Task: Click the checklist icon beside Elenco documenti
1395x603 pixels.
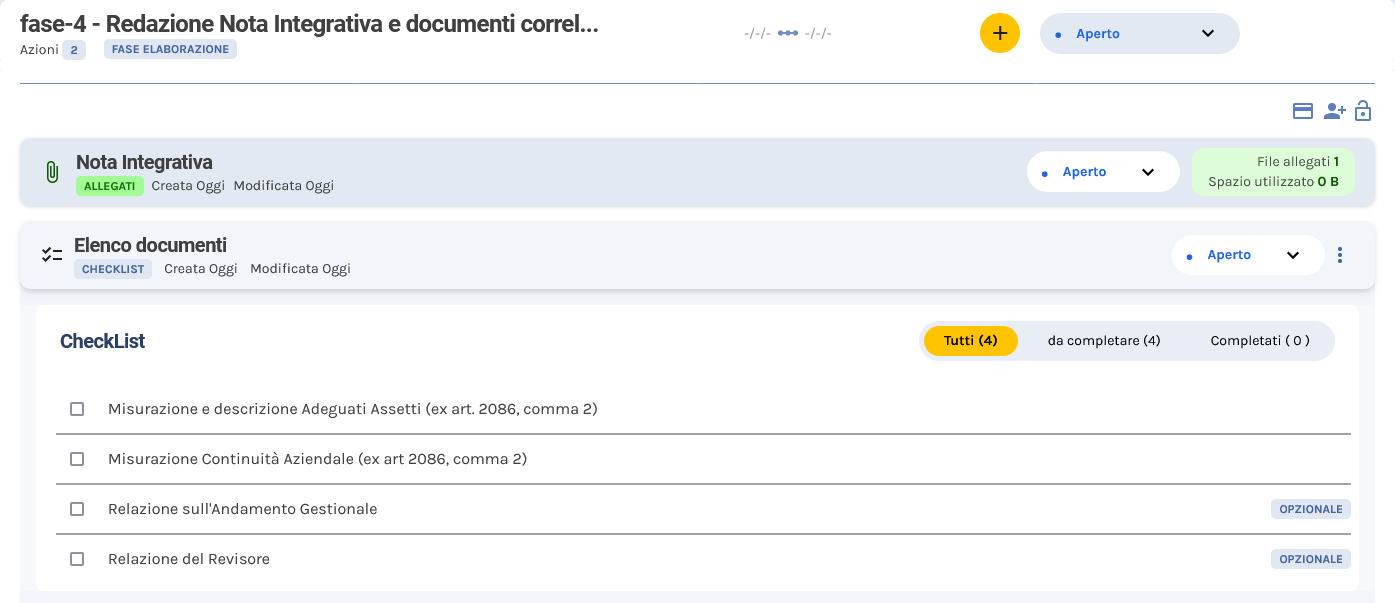Action: click(x=52, y=255)
